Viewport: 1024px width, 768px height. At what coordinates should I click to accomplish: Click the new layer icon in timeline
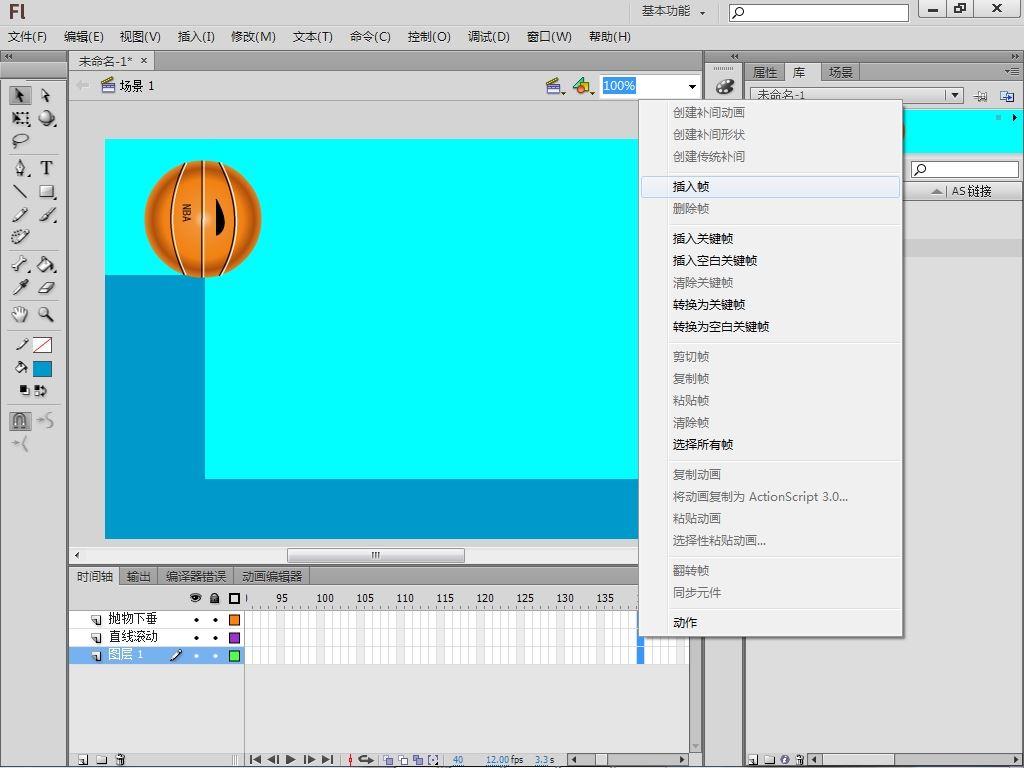point(83,760)
